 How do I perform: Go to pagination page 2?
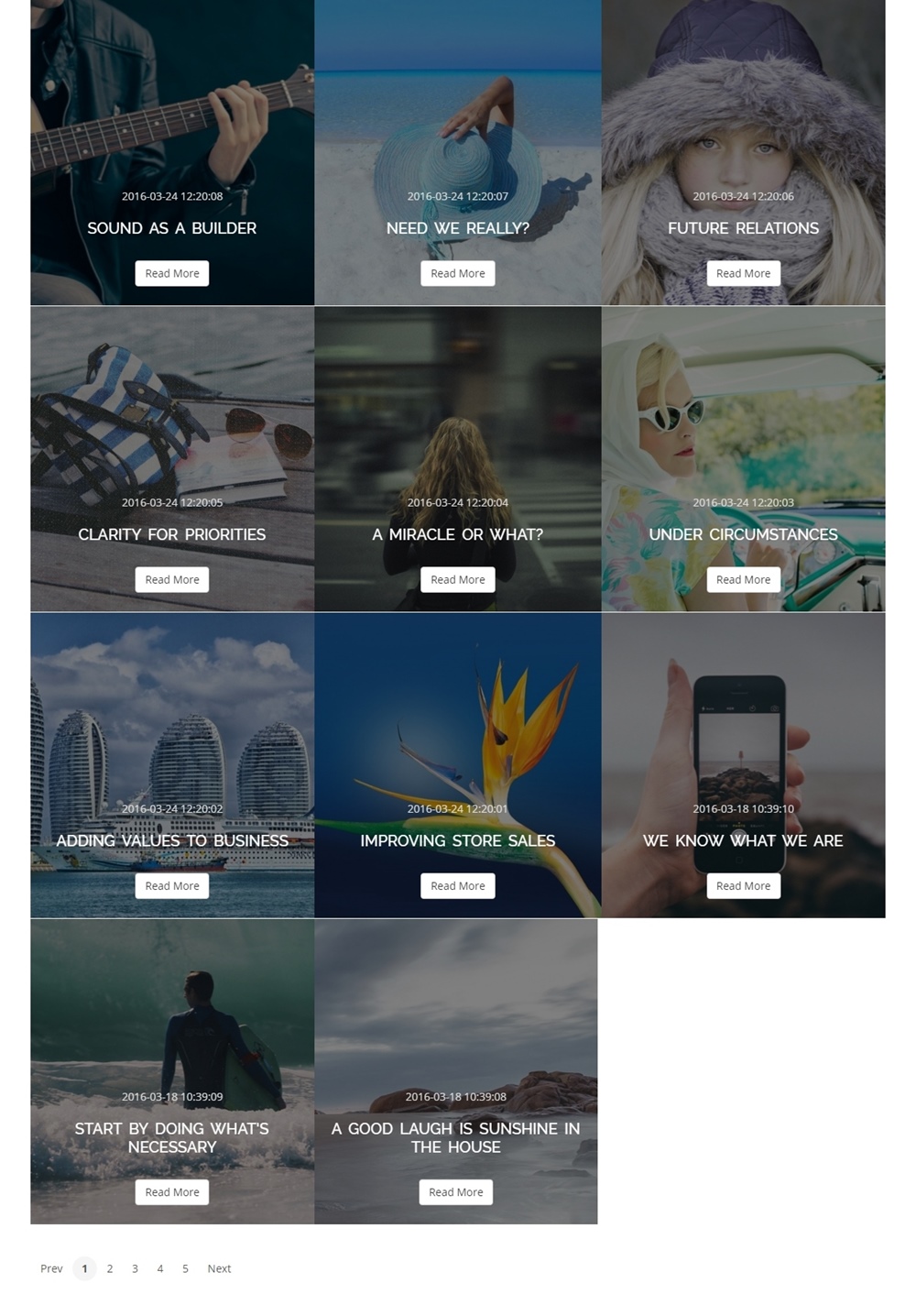click(x=110, y=1268)
